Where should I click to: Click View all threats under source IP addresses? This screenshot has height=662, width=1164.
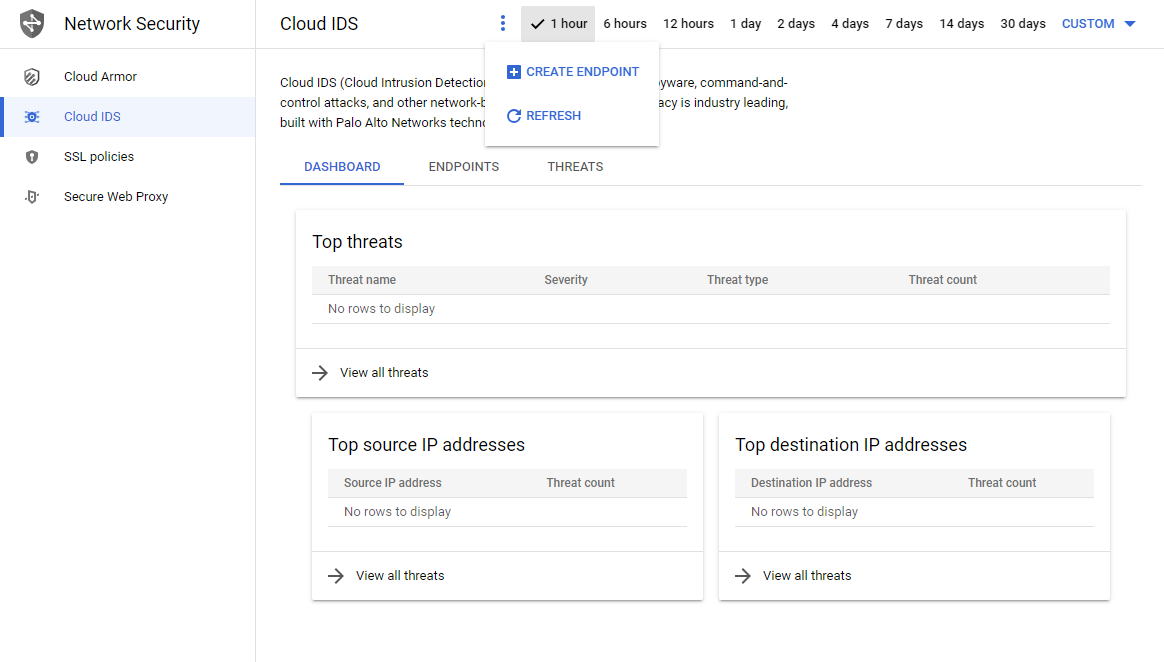click(x=400, y=576)
